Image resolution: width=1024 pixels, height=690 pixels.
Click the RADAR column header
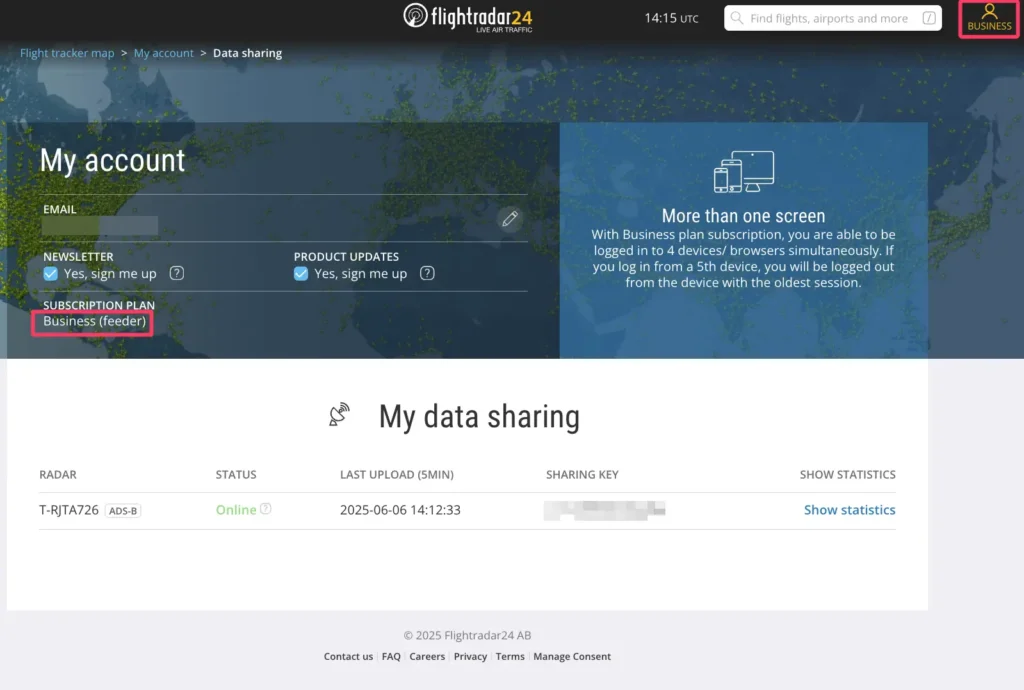(x=58, y=475)
